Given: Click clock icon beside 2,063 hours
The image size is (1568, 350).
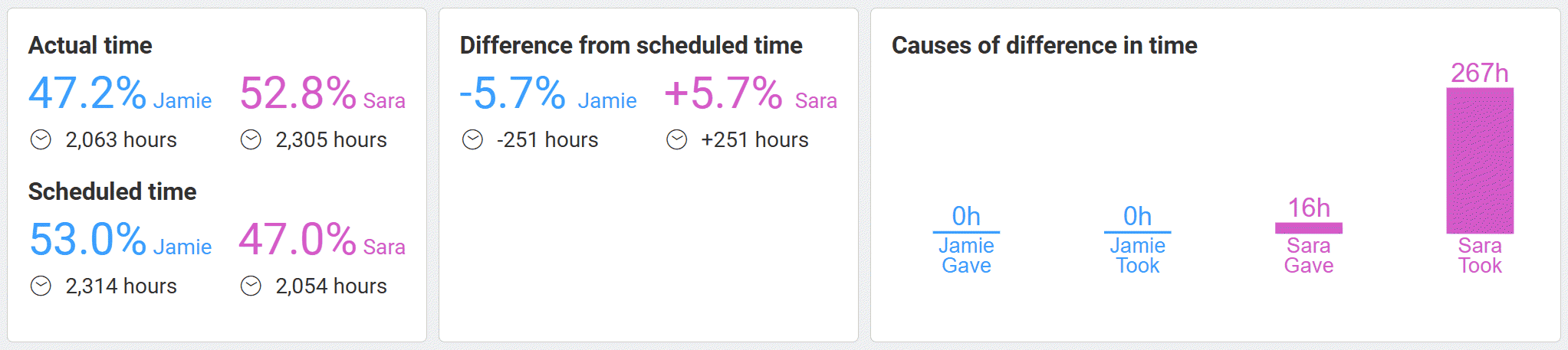Looking at the screenshot, I should [x=41, y=140].
